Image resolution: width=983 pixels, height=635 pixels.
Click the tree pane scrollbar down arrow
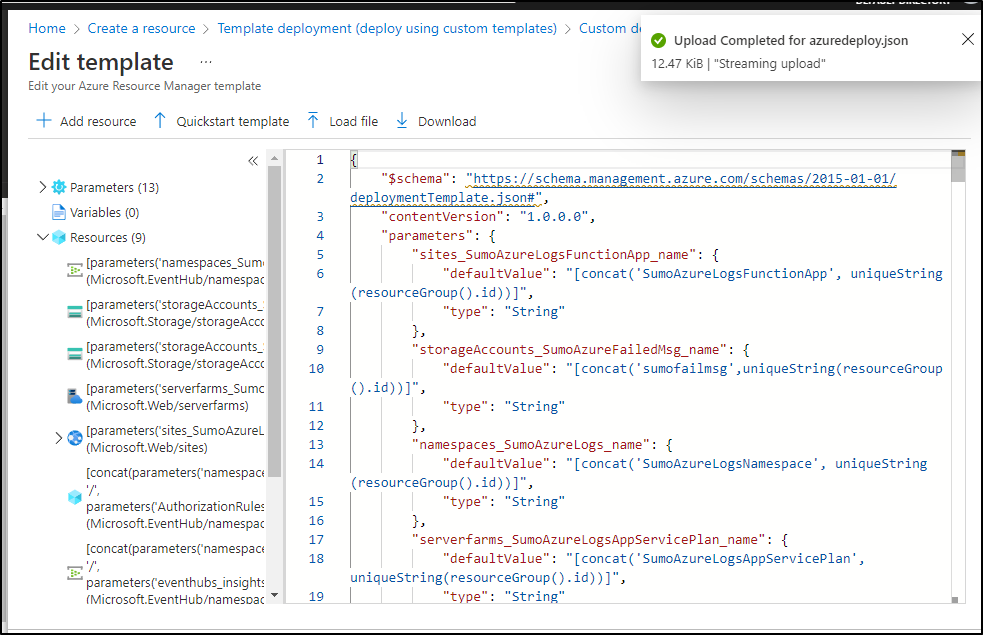[x=275, y=595]
